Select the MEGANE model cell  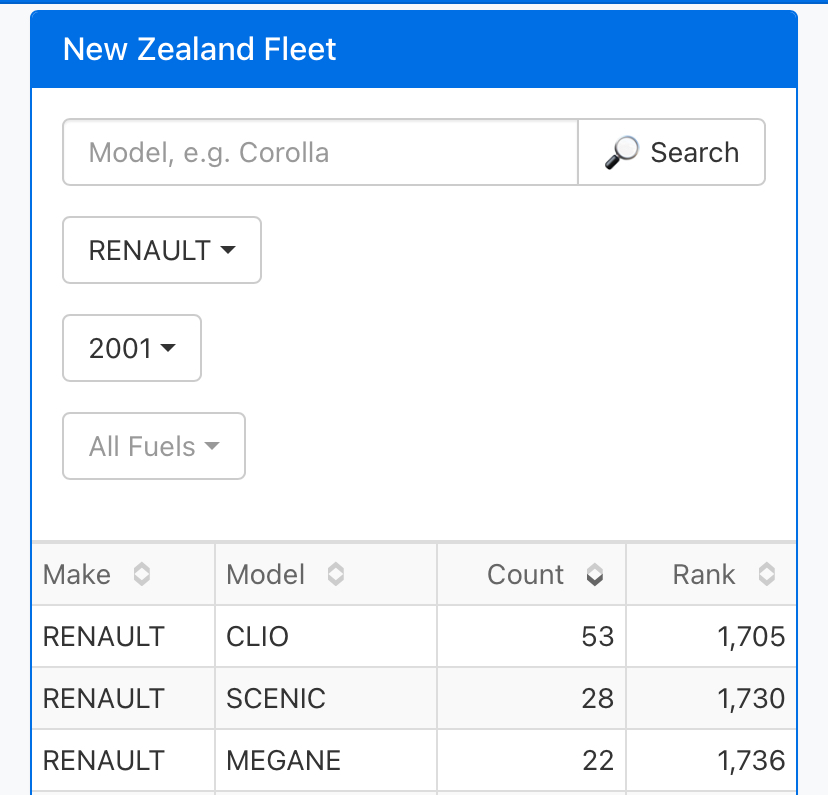(283, 760)
